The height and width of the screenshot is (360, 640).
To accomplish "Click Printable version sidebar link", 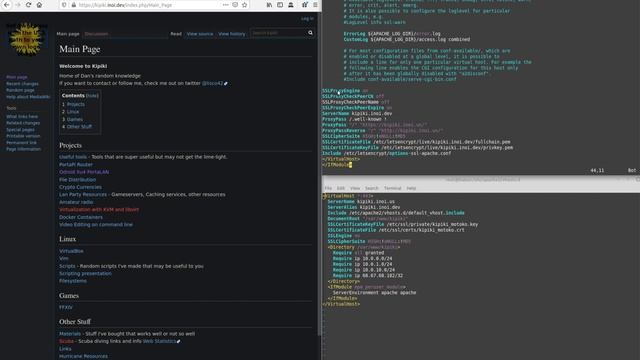I will 23,136.
